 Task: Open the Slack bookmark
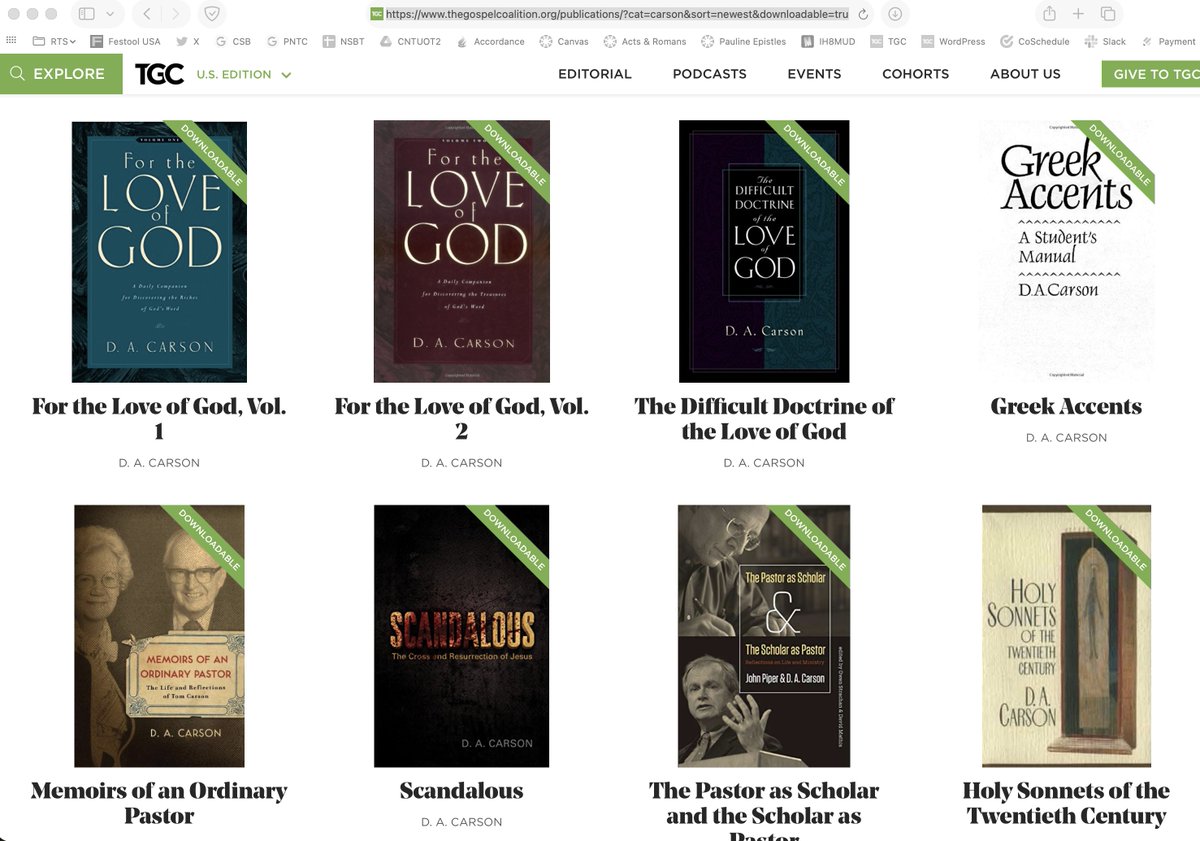(x=1105, y=41)
